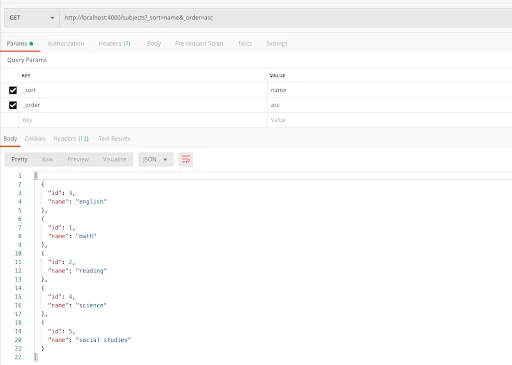The width and height of the screenshot is (512, 365).
Task: Click the VALUE column header
Action: (277, 76)
